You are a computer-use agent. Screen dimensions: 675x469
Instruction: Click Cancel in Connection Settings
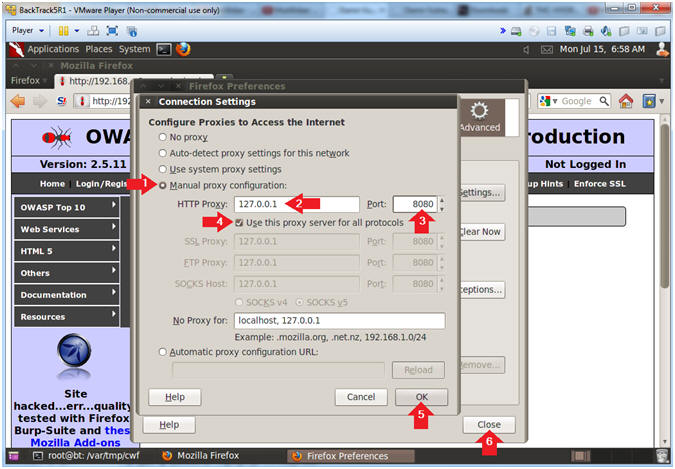click(x=361, y=397)
